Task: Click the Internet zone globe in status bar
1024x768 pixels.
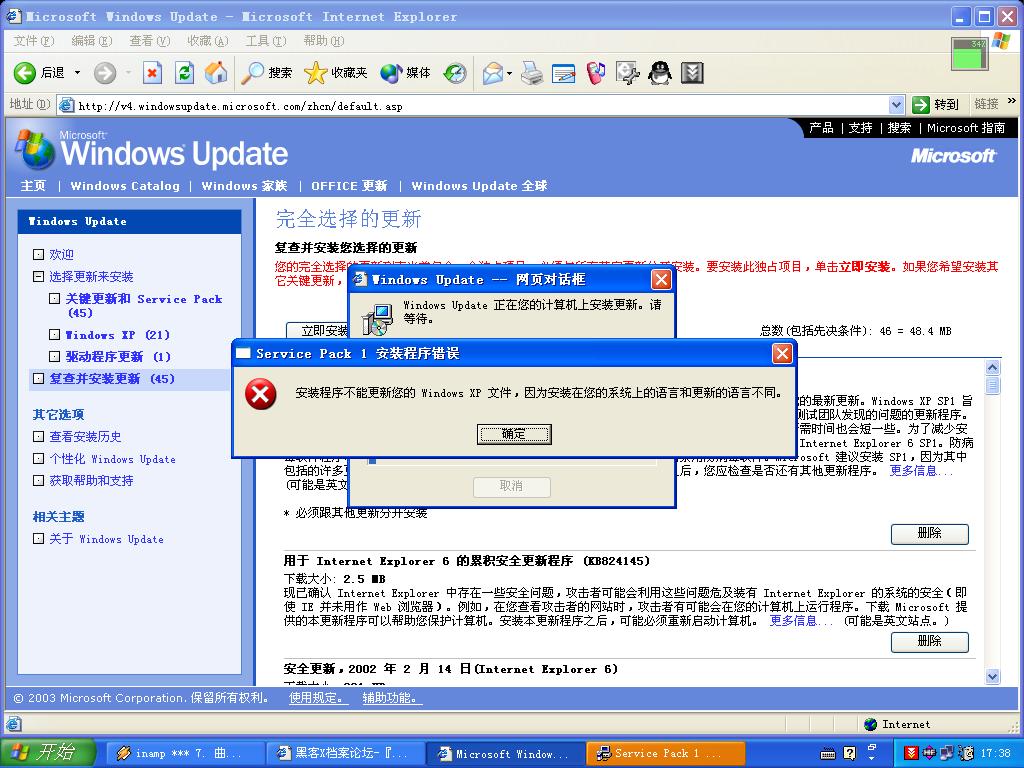Action: 870,724
